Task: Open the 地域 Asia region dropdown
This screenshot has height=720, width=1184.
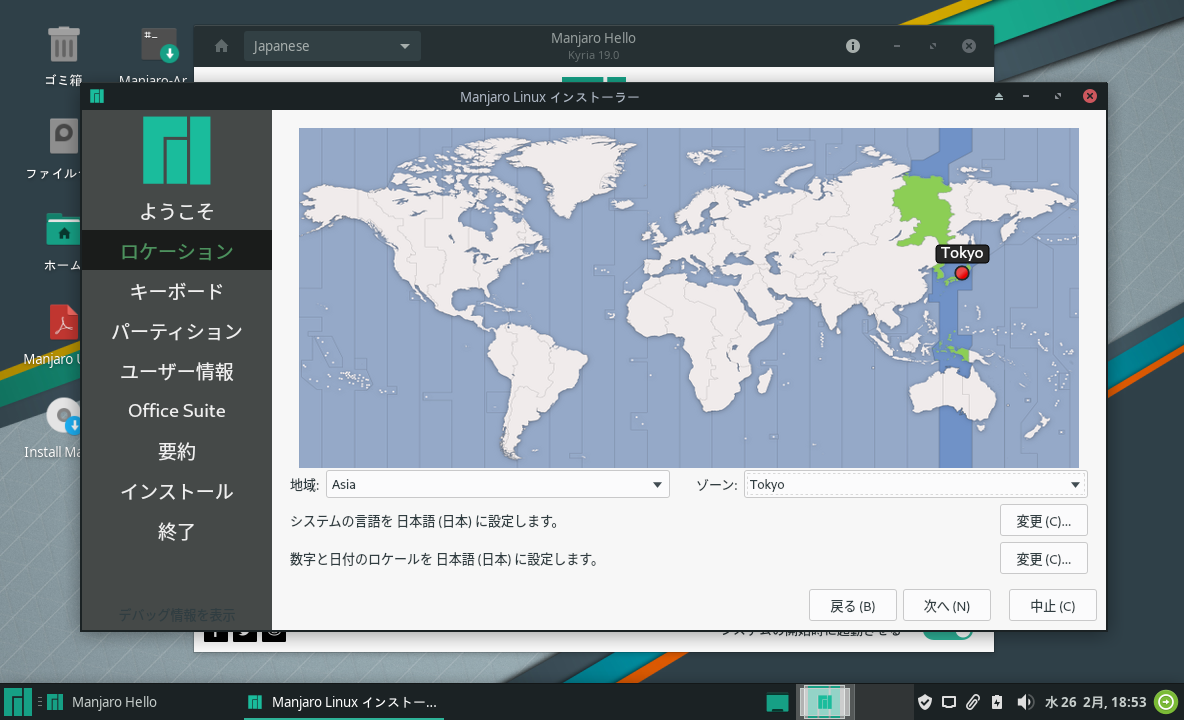Action: pos(497,485)
